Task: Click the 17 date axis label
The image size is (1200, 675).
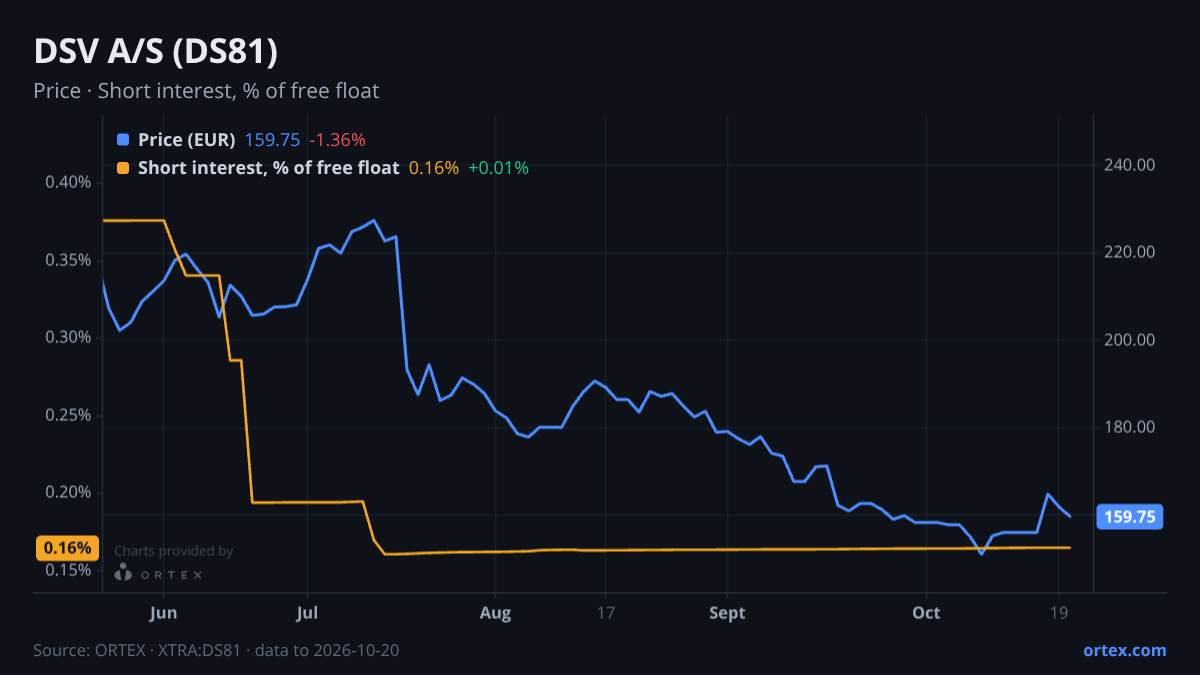Action: click(605, 613)
